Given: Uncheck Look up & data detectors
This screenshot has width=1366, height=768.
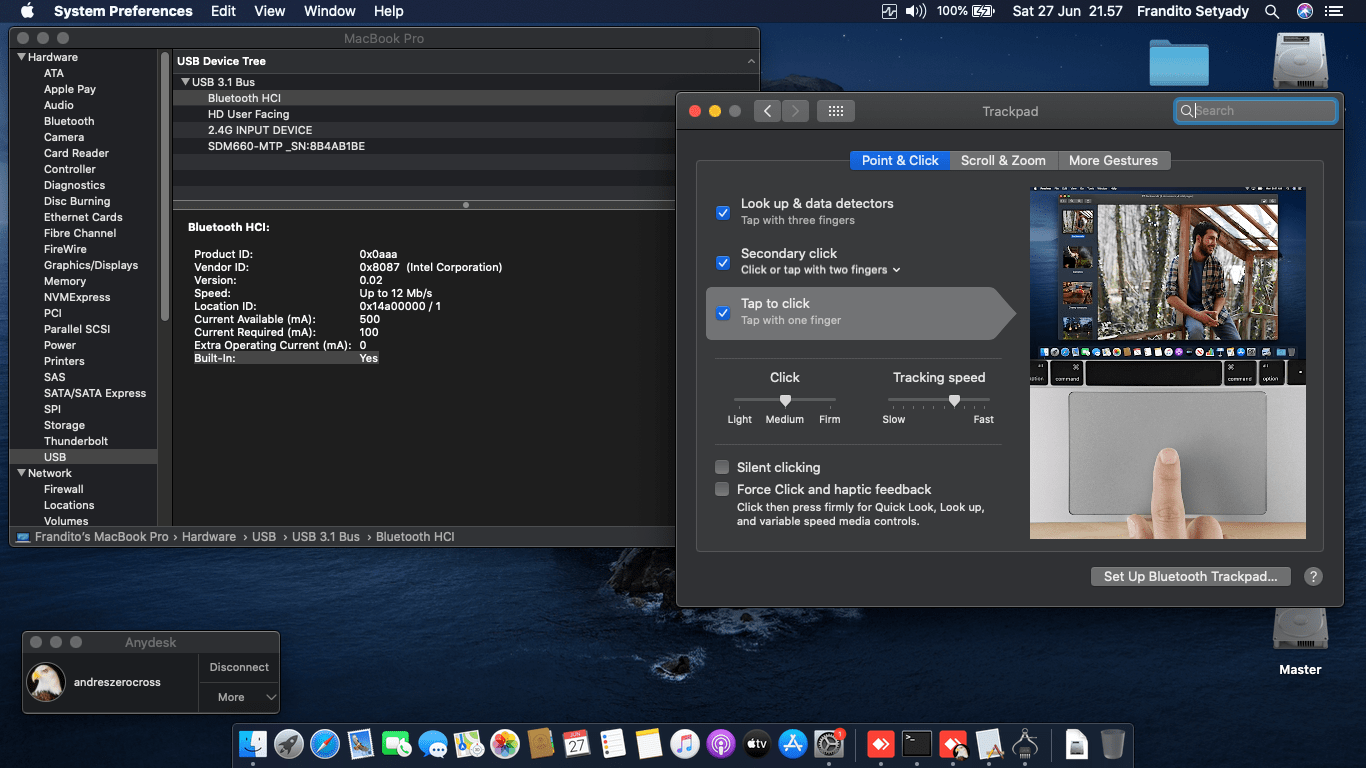Looking at the screenshot, I should pos(723,212).
